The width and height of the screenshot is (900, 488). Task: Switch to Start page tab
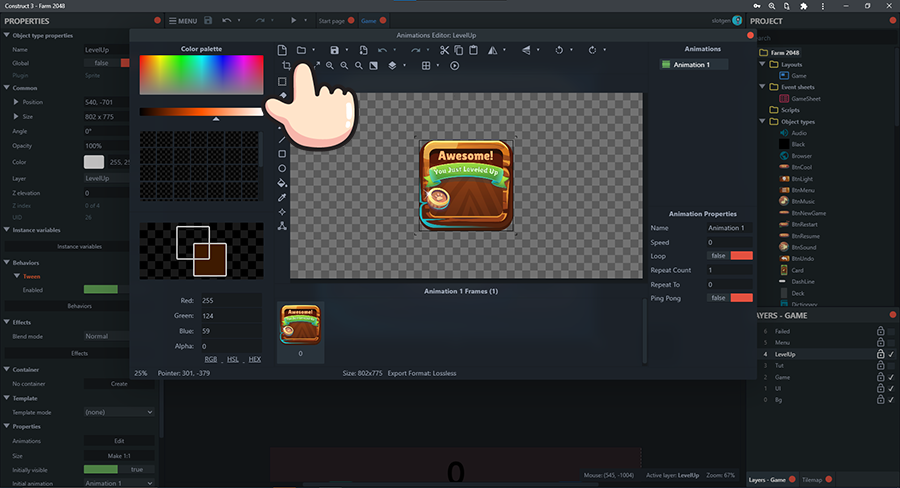pos(332,21)
